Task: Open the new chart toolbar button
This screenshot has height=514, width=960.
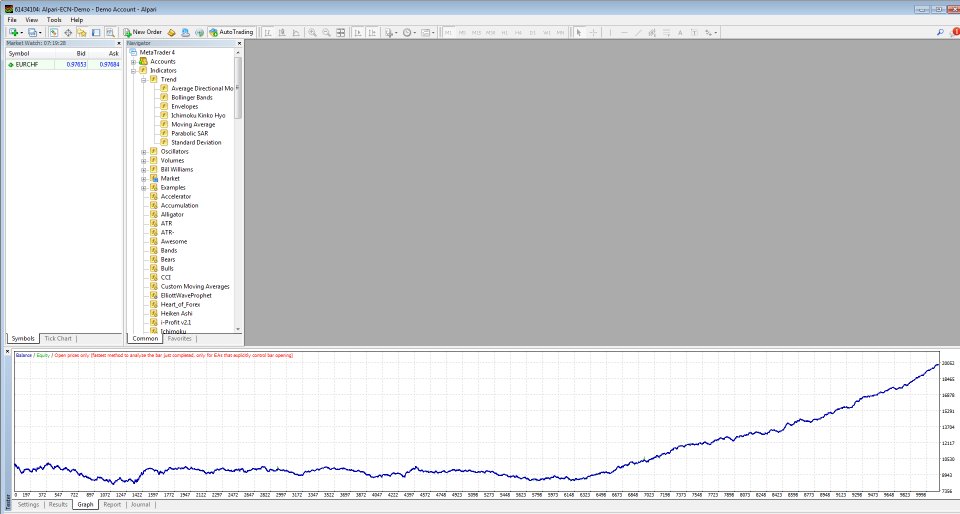Action: [x=14, y=32]
